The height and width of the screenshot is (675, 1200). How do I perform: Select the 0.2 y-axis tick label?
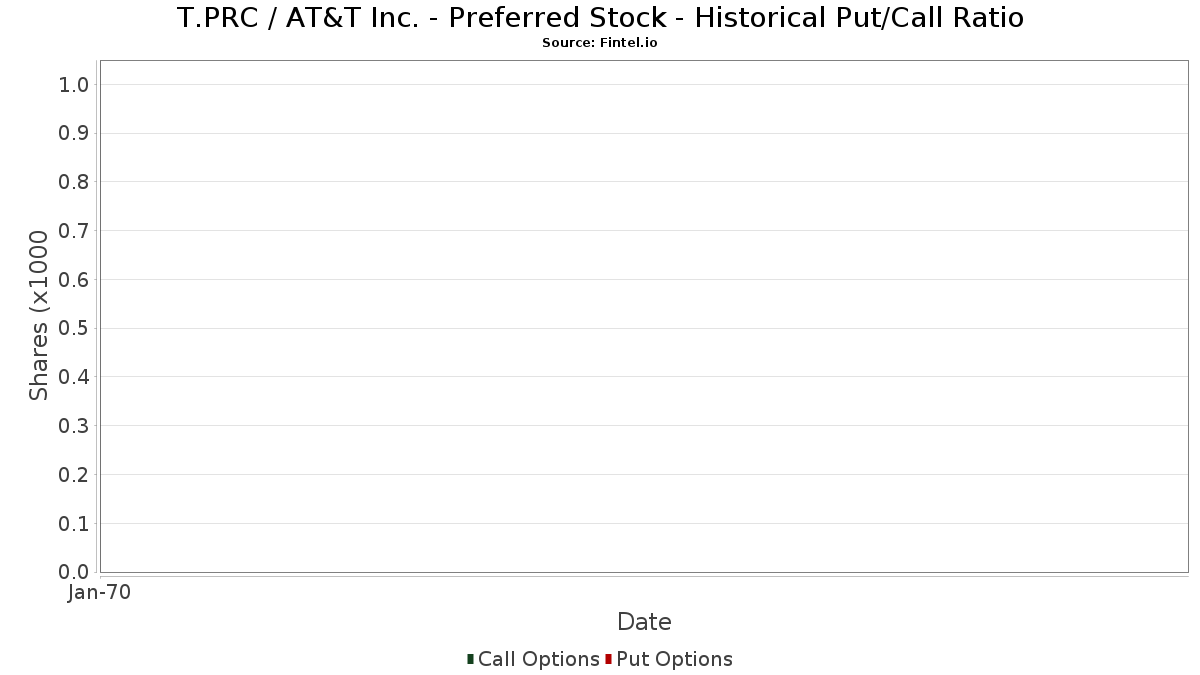[x=75, y=475]
